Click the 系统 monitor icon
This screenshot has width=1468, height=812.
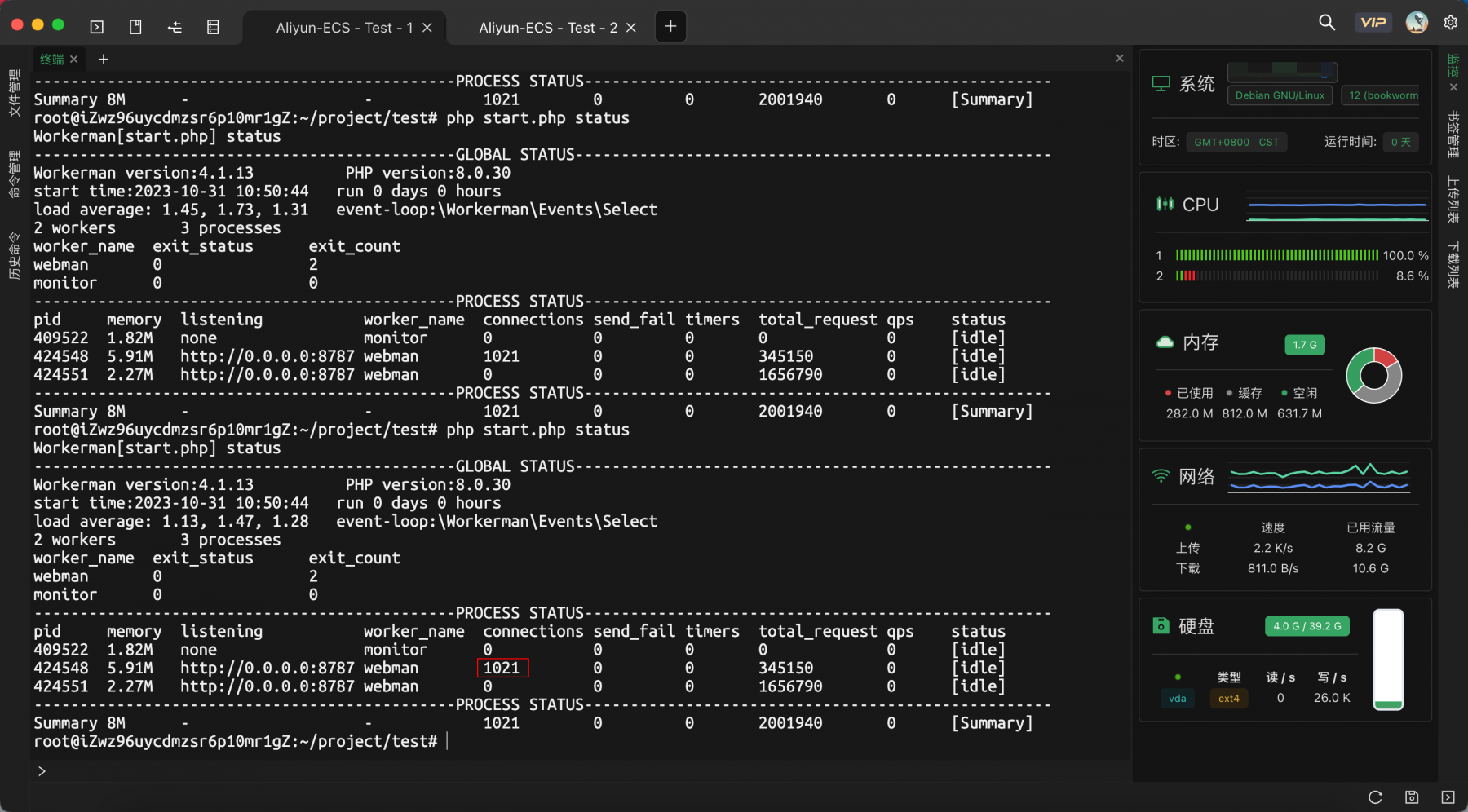point(1161,83)
